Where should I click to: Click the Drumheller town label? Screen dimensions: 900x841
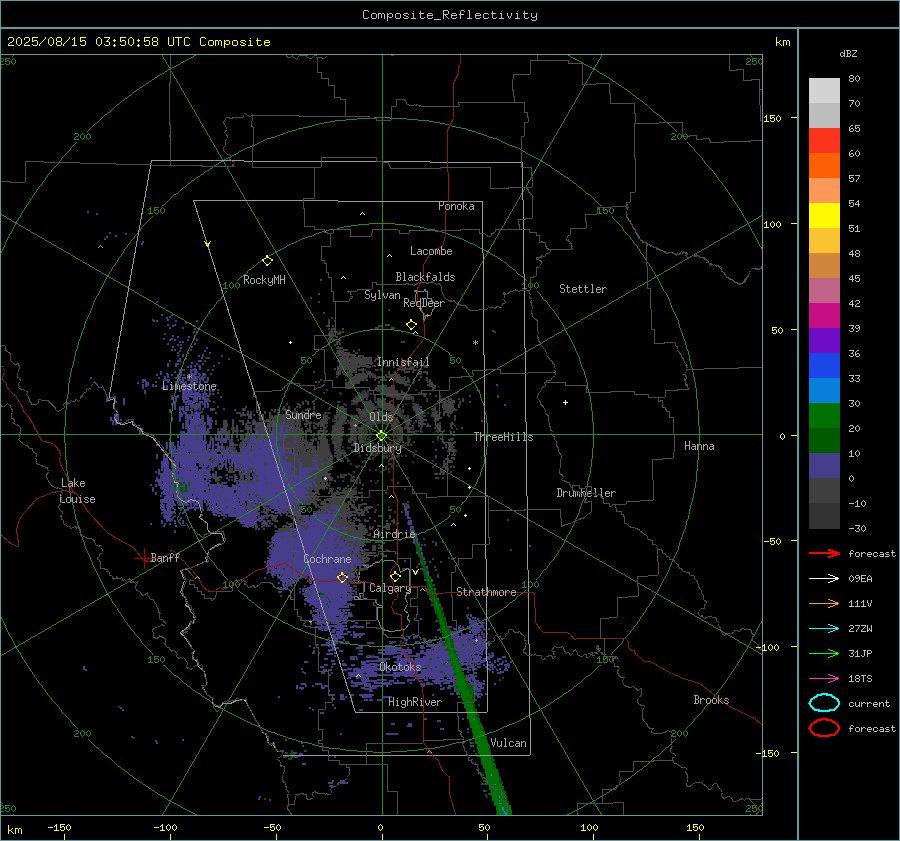tap(586, 493)
